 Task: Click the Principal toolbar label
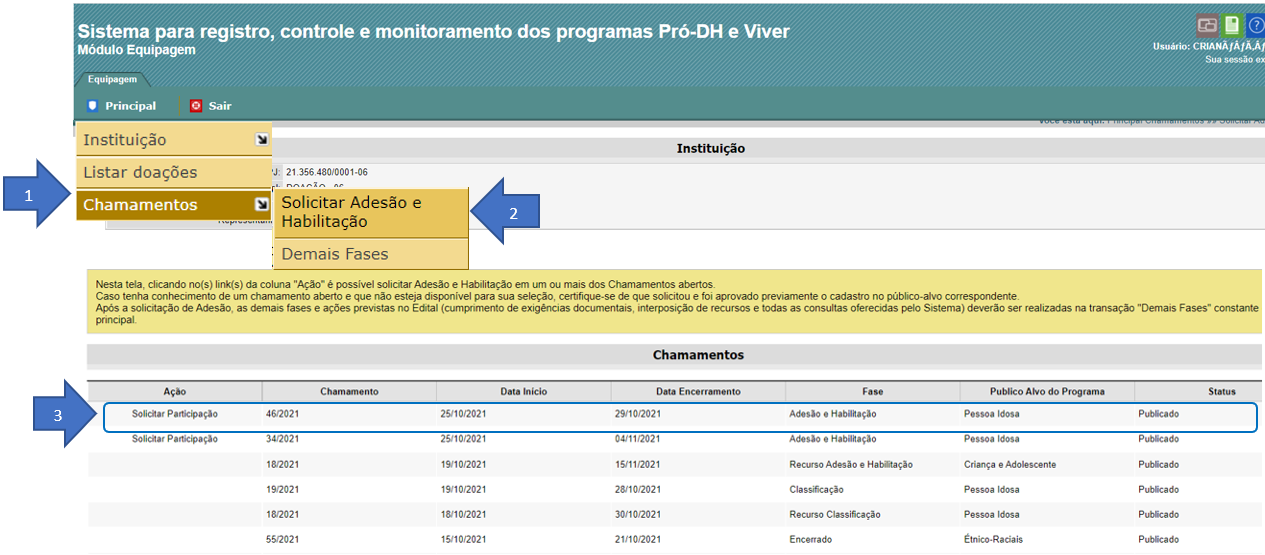point(131,106)
